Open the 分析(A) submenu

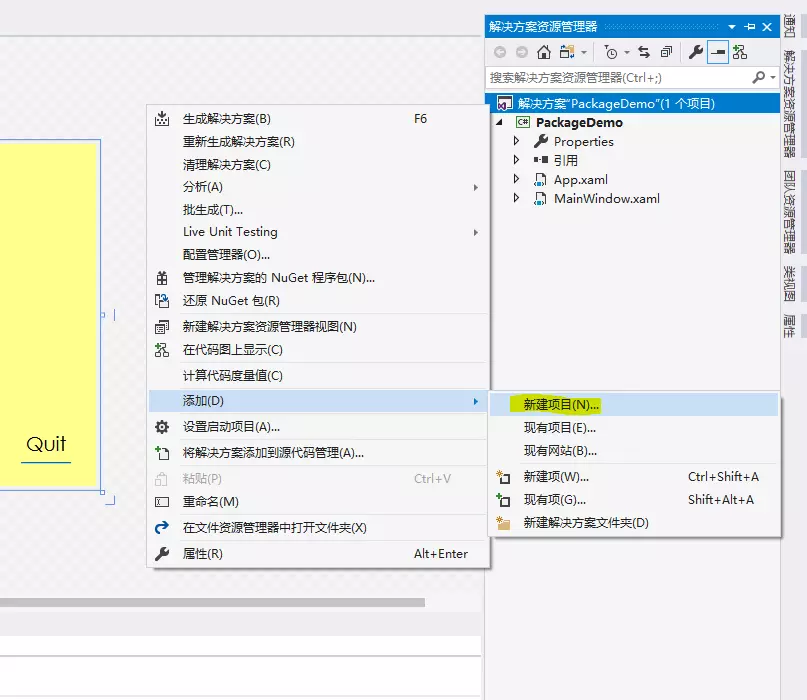(x=318, y=187)
